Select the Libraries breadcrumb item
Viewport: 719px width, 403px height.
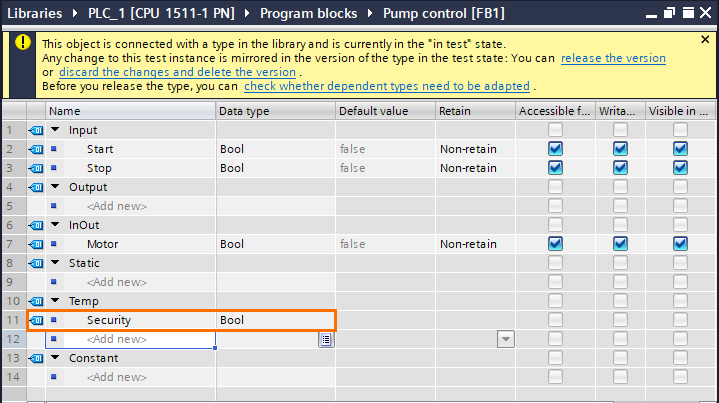click(x=34, y=13)
